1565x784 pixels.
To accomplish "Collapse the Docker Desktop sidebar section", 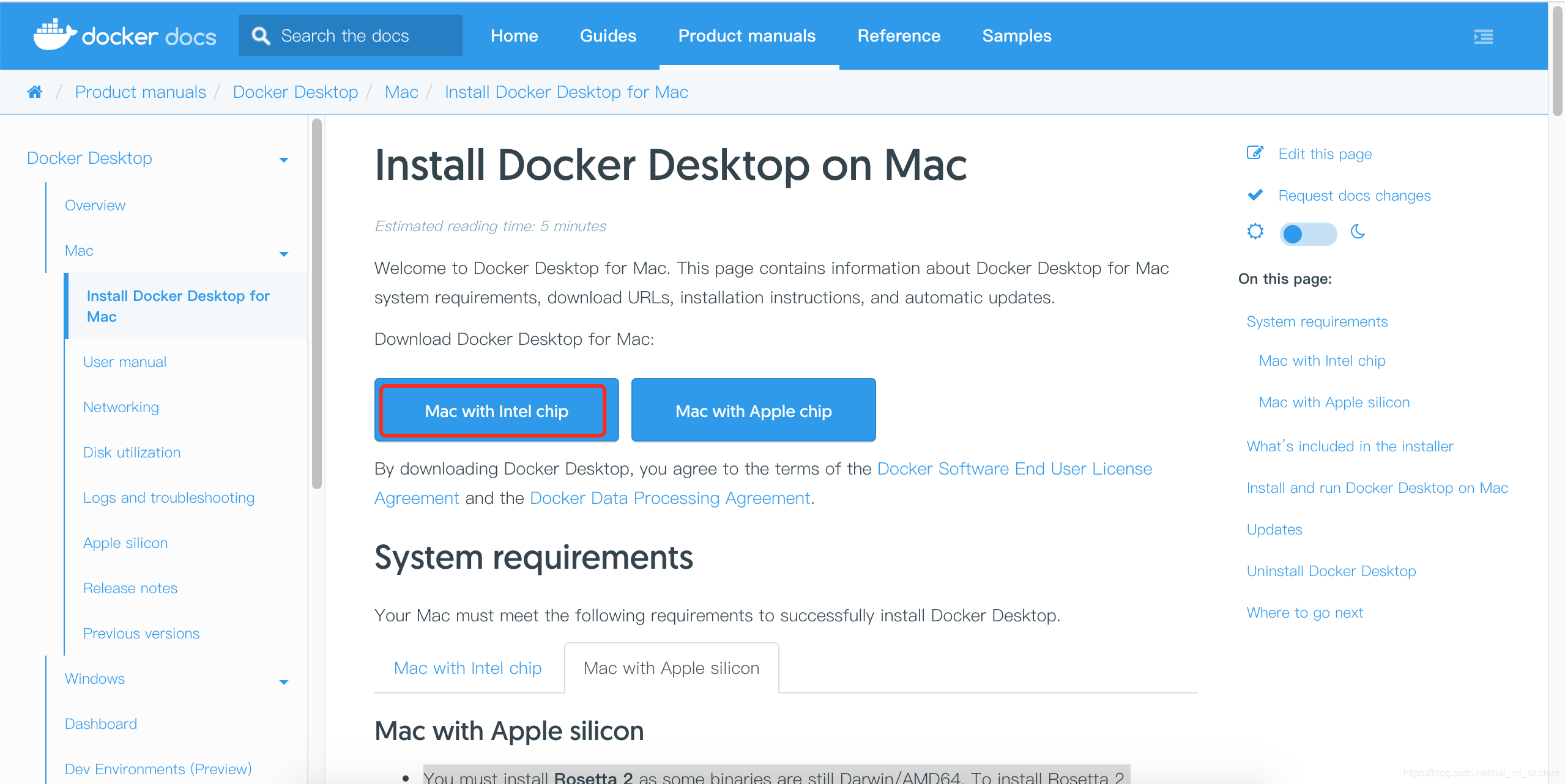I will coord(283,159).
